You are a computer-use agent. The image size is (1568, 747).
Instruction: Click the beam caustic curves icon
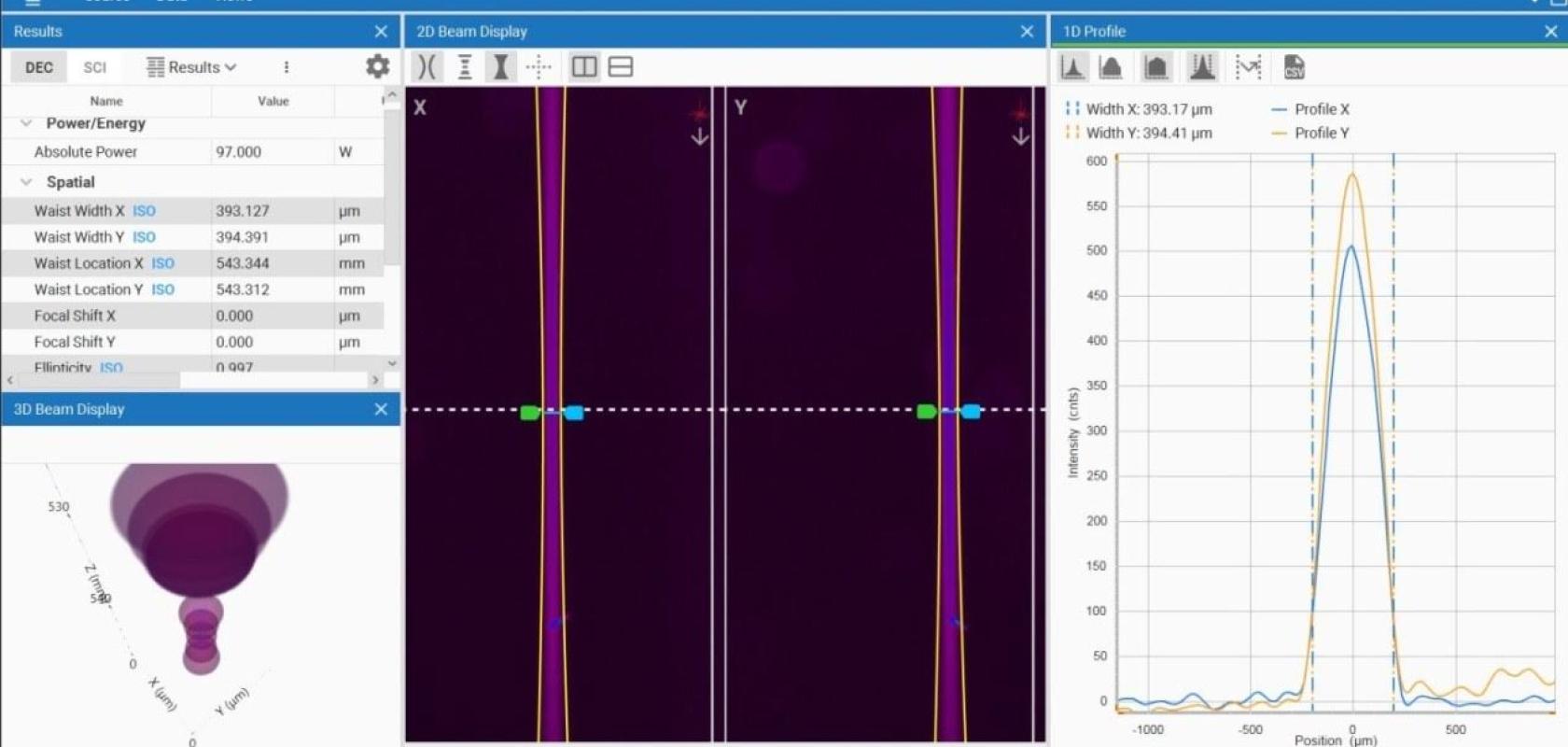pos(427,66)
